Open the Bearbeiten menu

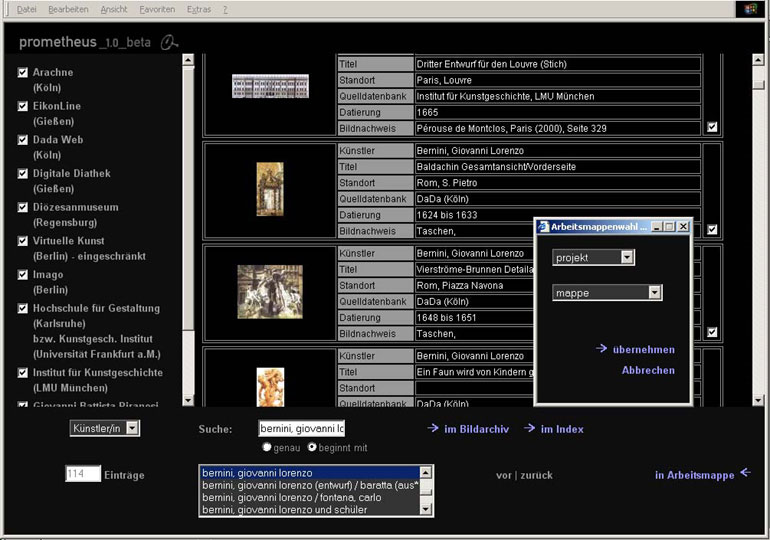70,9
